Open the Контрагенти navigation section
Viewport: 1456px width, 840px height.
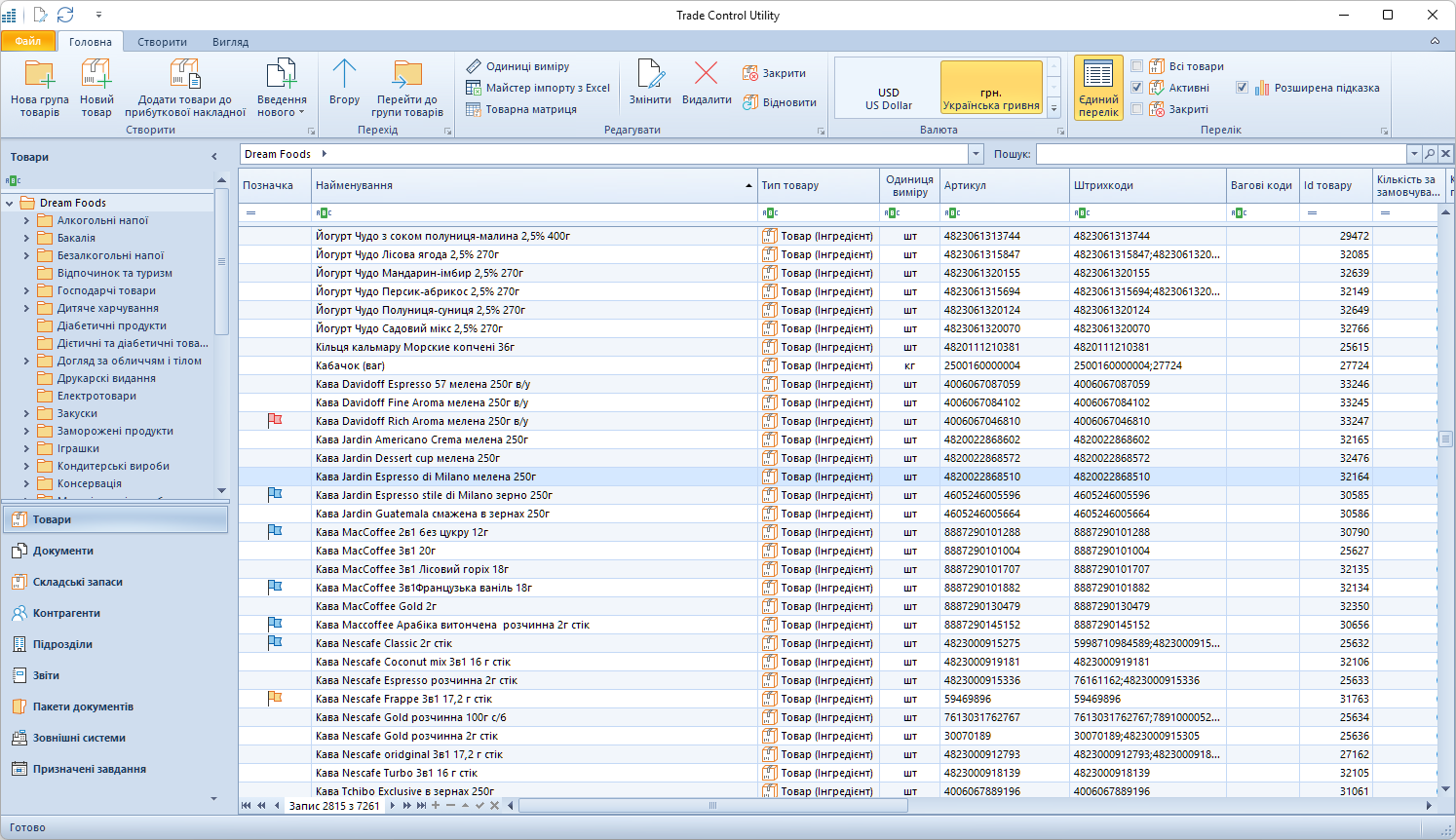tap(66, 613)
